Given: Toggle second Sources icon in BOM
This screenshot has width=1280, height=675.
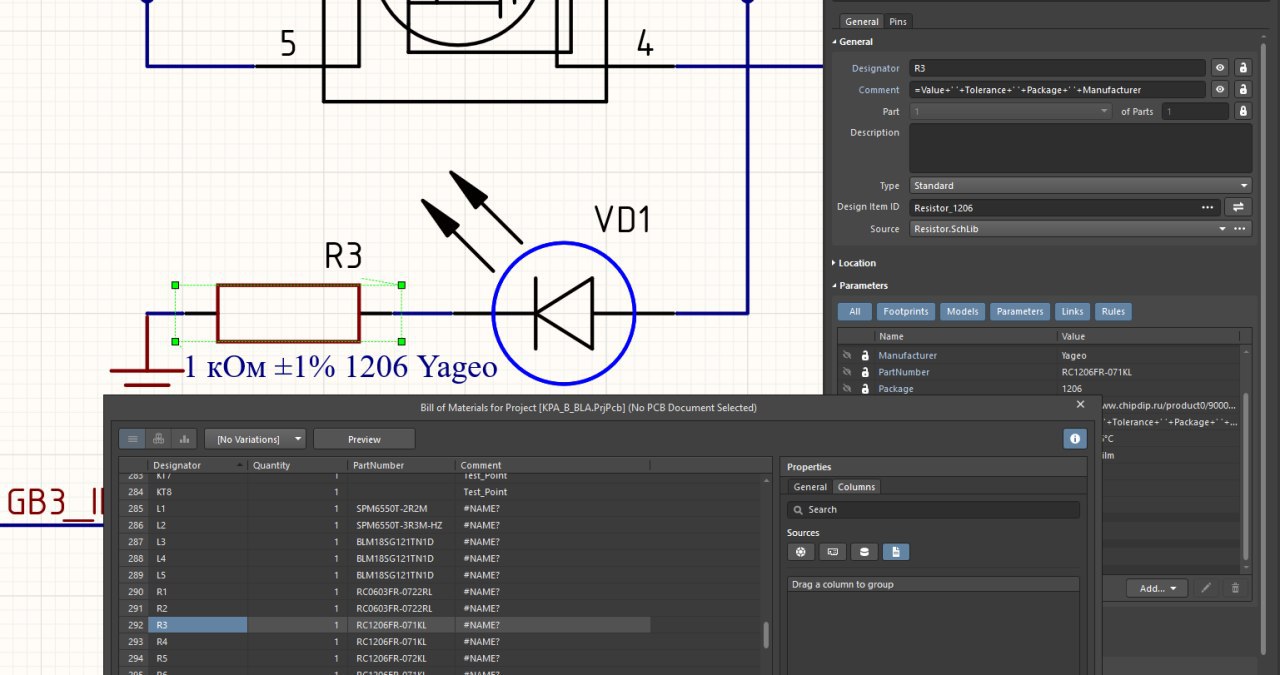Looking at the screenshot, I should [x=832, y=552].
